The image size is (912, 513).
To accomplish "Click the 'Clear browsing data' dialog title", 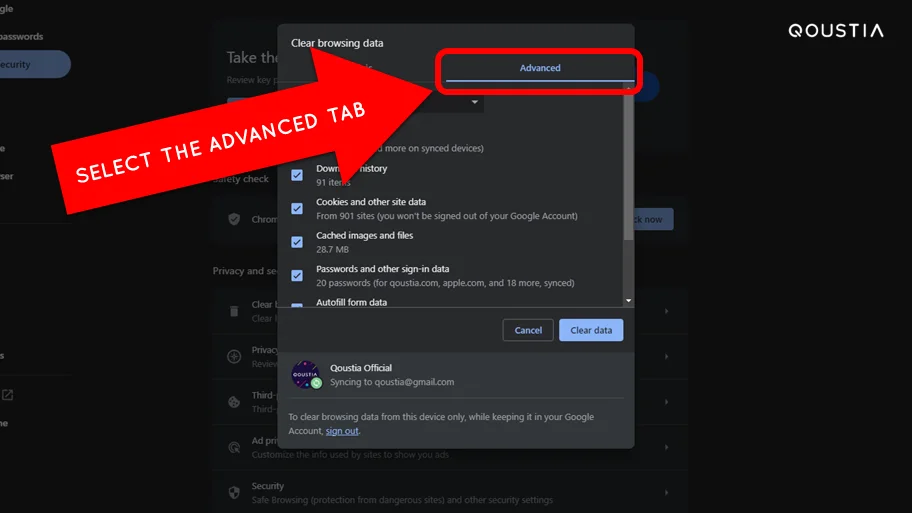I will [337, 43].
